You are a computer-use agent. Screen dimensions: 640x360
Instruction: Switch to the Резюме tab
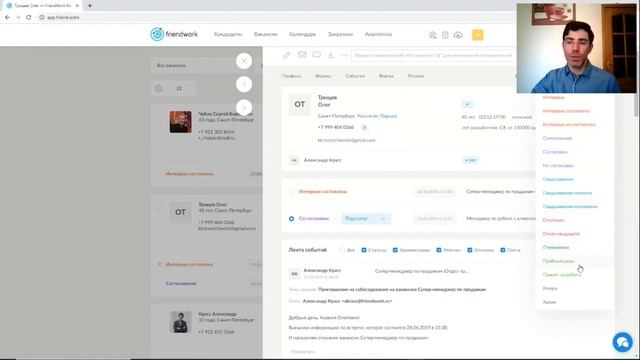pyautogui.click(x=416, y=76)
